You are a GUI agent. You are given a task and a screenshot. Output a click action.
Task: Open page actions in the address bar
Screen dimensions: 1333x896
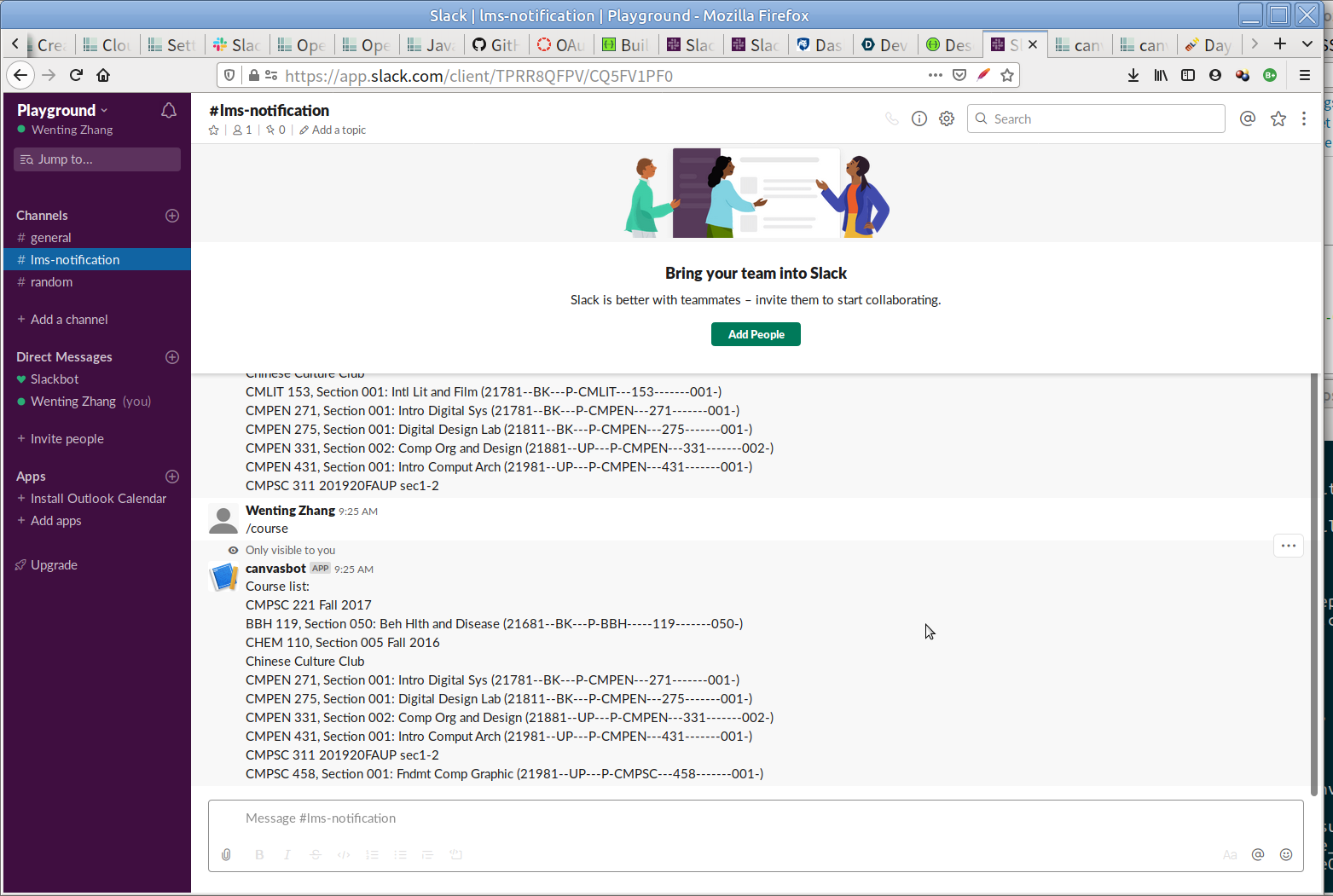pyautogui.click(x=936, y=76)
